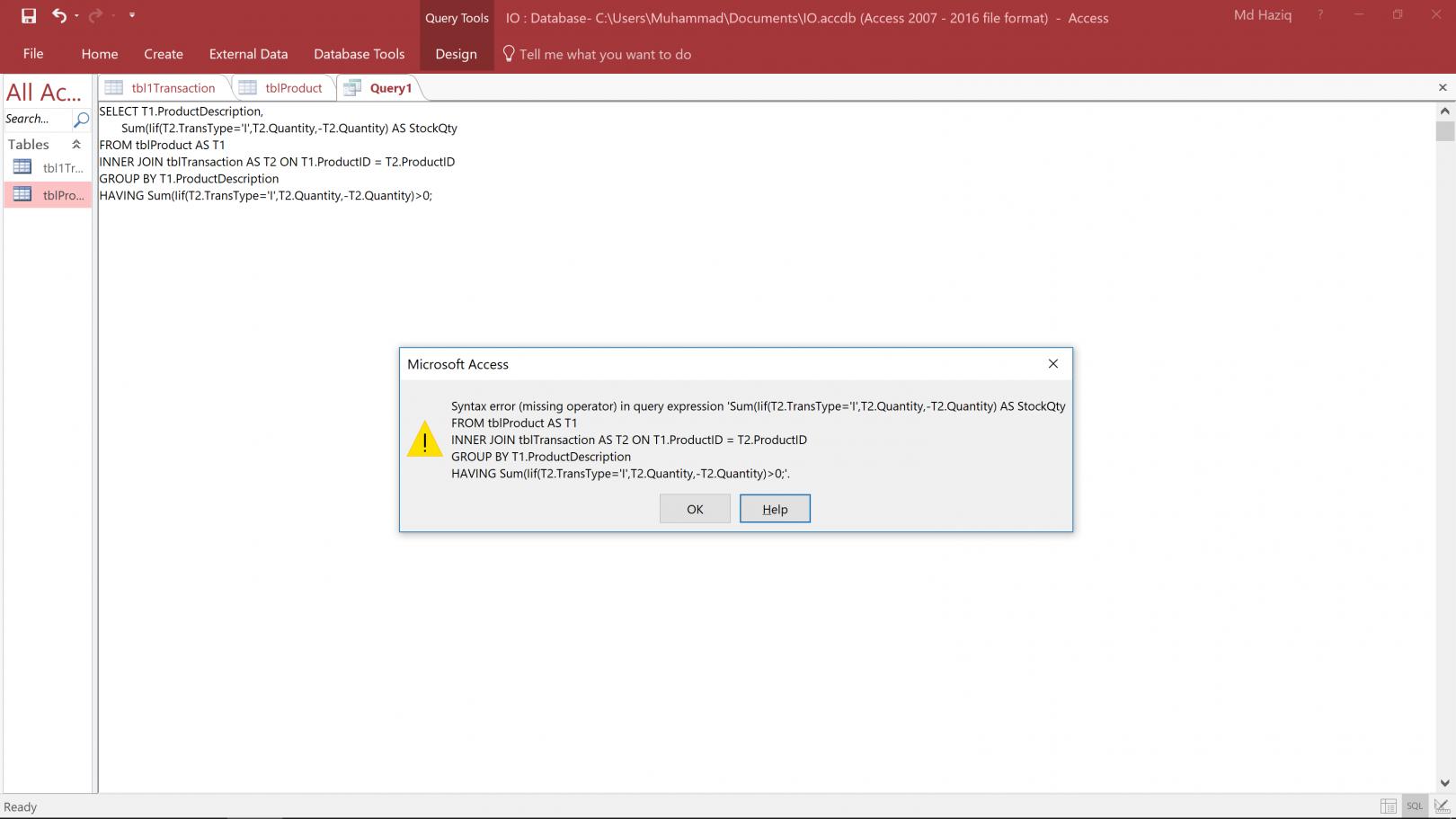Viewport: 1456px width, 819px height.
Task: Open the External Data ribbon tab
Action: 249,54
